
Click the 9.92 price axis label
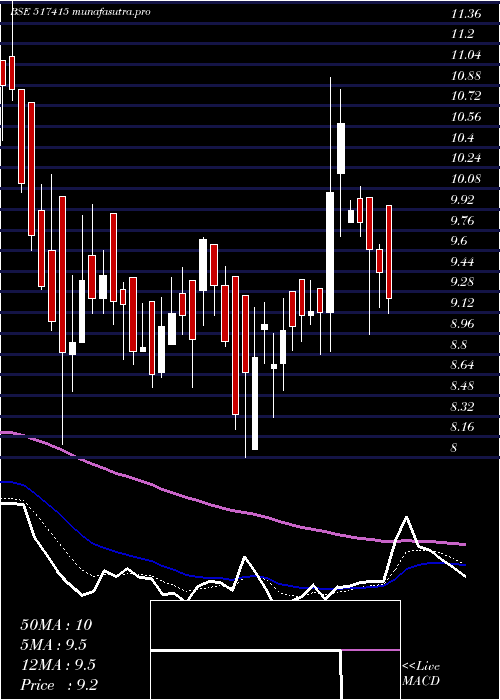coord(462,200)
